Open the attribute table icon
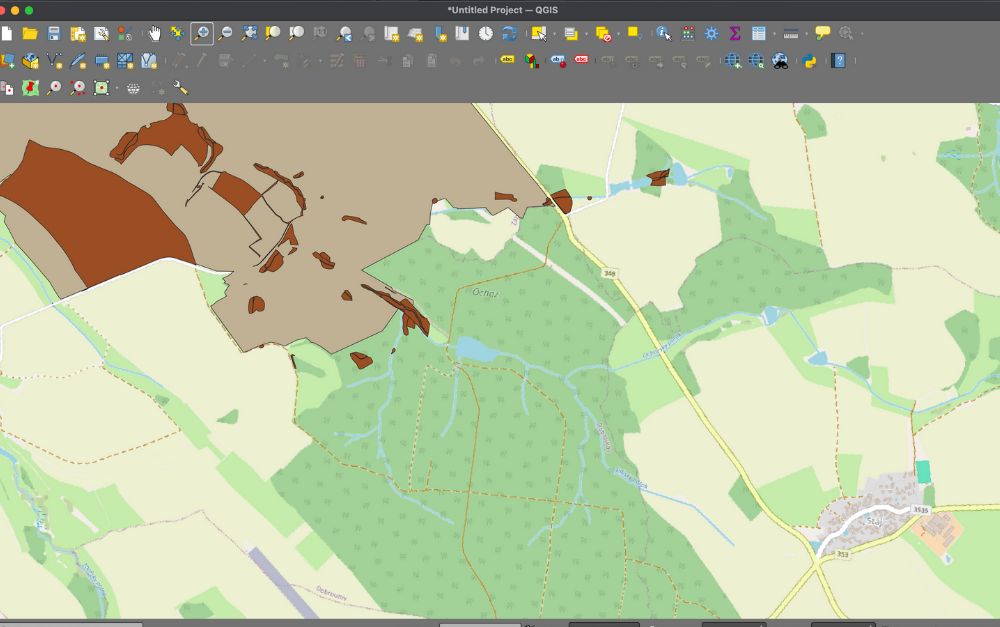The width and height of the screenshot is (1000, 627). click(x=759, y=34)
